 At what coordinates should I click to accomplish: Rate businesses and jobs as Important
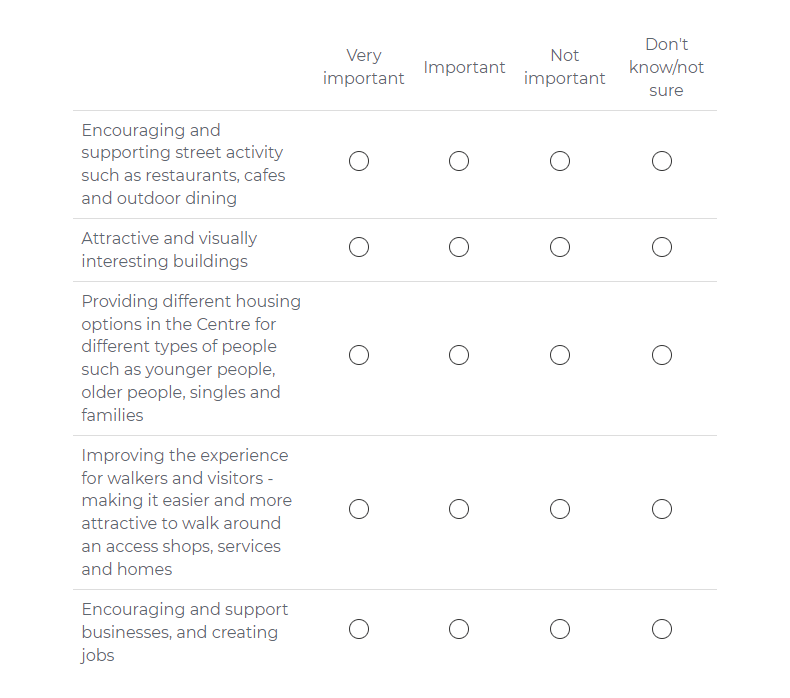point(459,629)
